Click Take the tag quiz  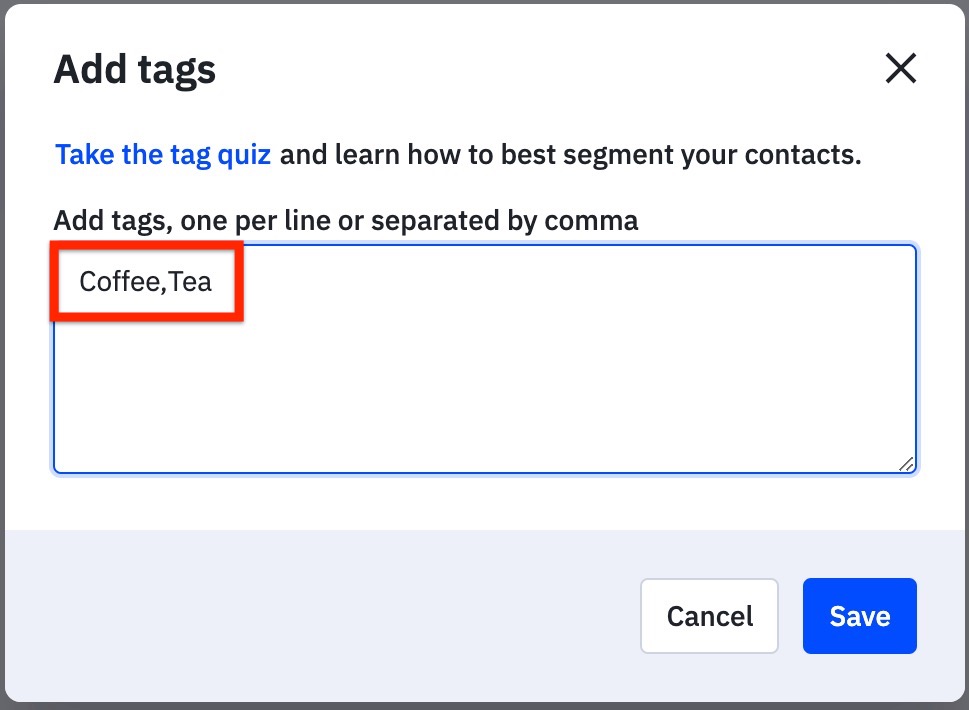(162, 154)
